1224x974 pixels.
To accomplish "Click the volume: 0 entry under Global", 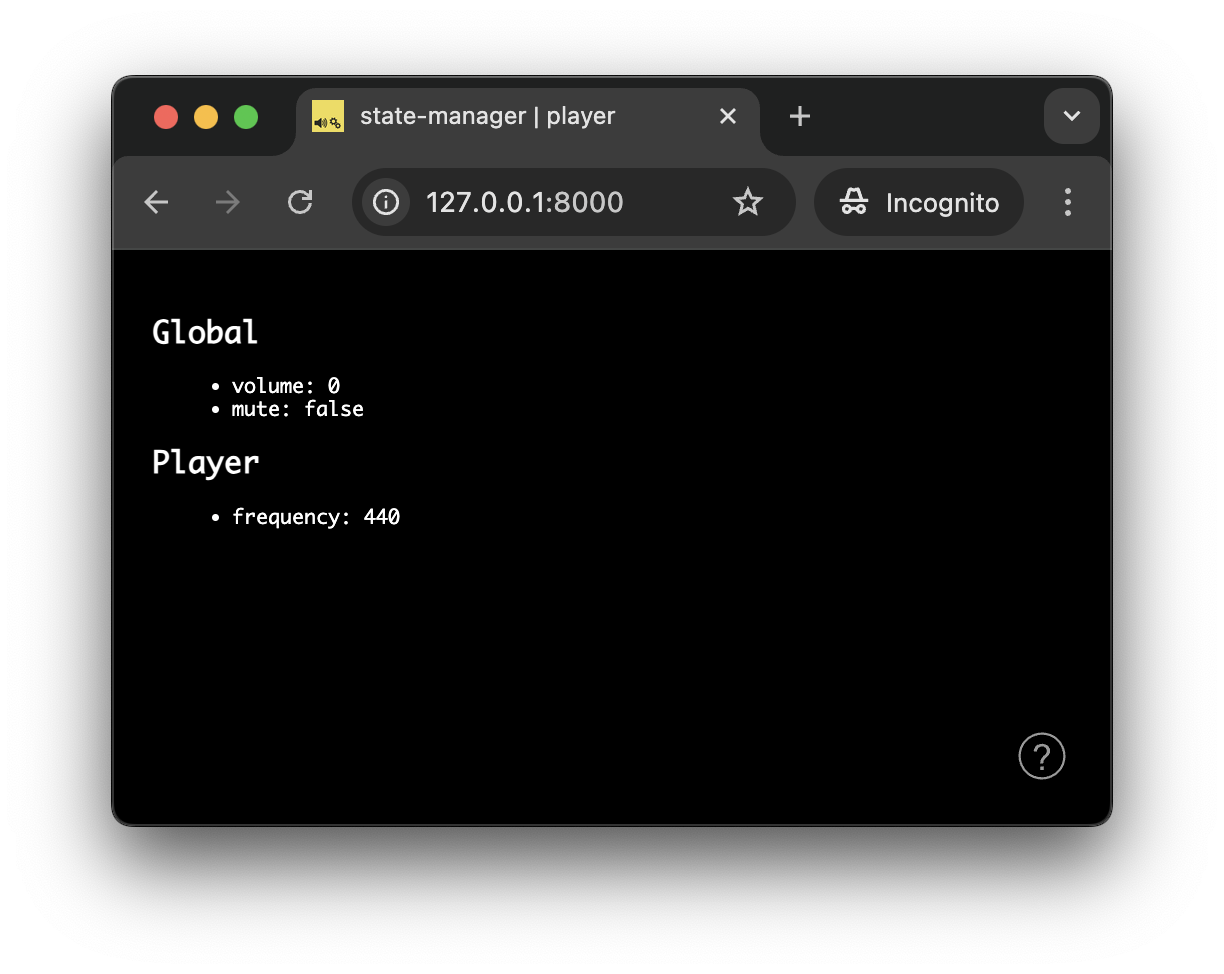I will (x=285, y=385).
